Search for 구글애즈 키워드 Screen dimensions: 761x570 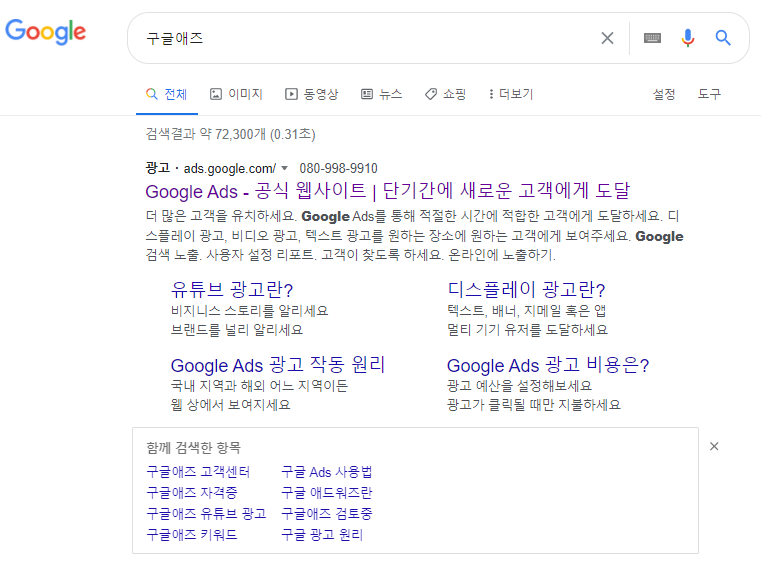click(192, 535)
